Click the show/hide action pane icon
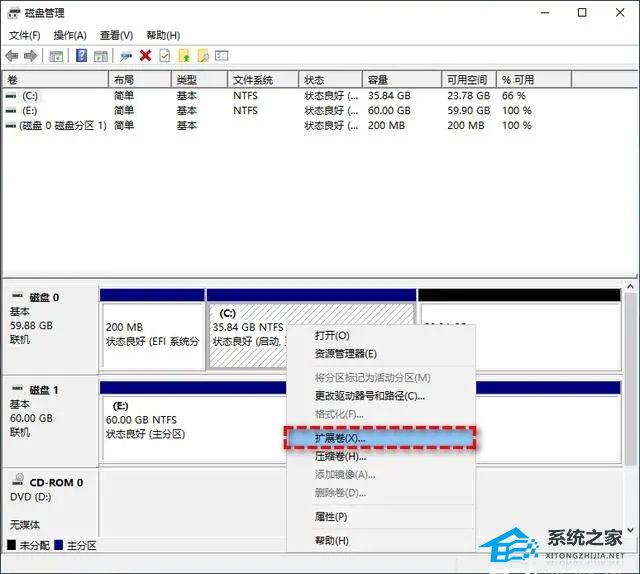640x574 pixels. [101, 56]
